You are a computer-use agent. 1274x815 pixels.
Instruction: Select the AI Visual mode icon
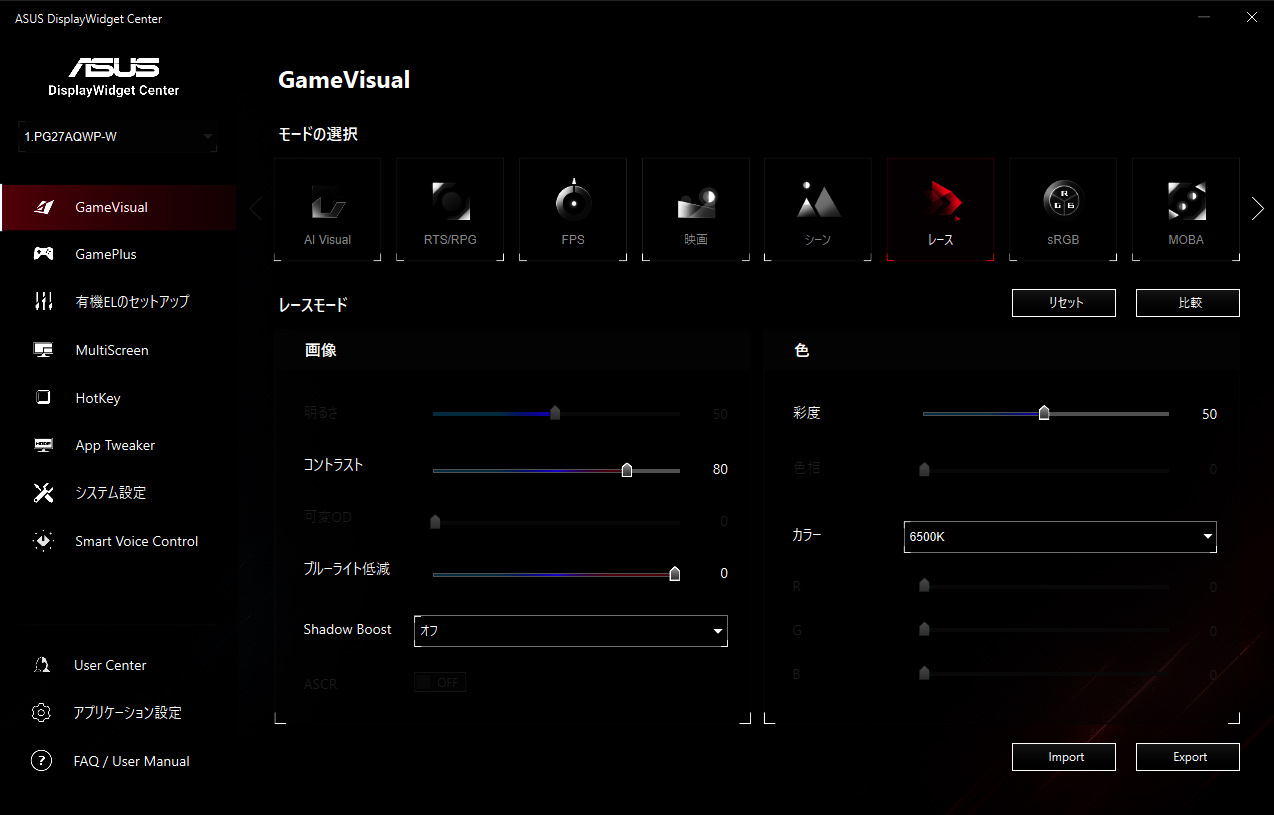[327, 203]
